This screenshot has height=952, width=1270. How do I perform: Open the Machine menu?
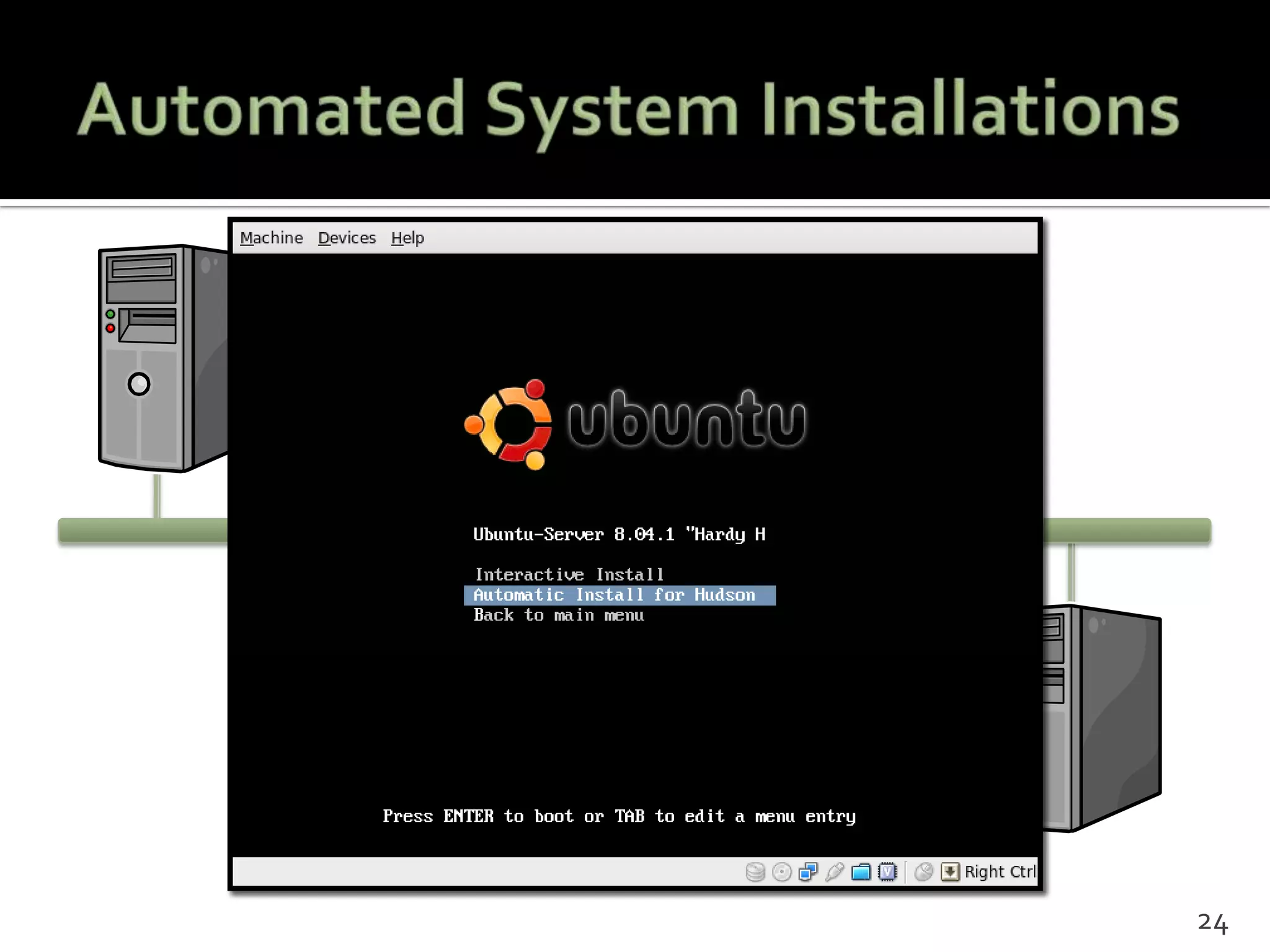[271, 238]
